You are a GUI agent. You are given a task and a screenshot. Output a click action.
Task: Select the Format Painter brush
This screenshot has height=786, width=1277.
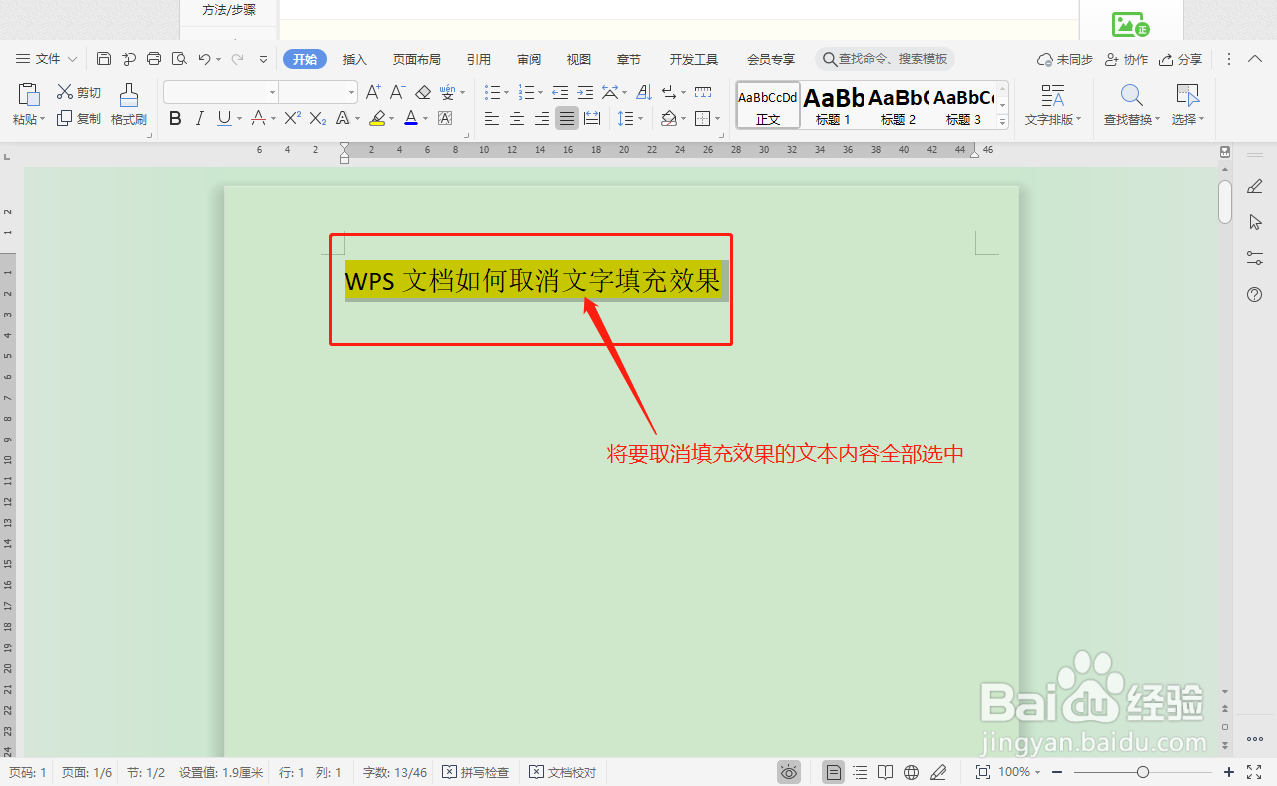129,95
